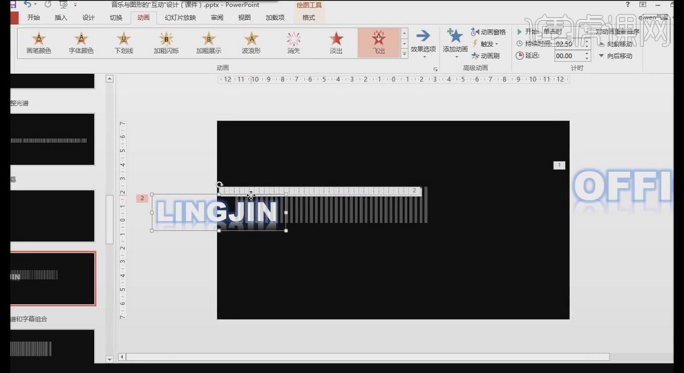Open ribbon display options button

pos(643,4)
